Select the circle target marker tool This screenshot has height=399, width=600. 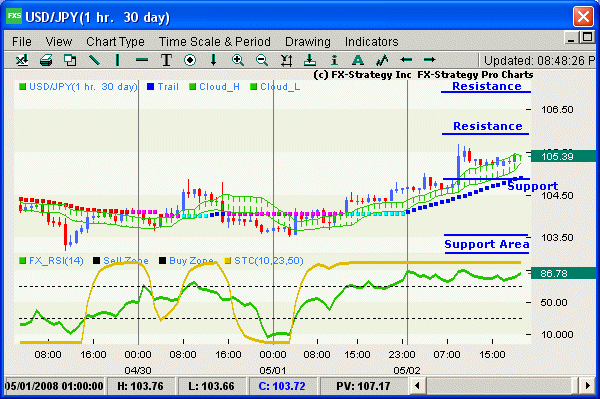190,60
